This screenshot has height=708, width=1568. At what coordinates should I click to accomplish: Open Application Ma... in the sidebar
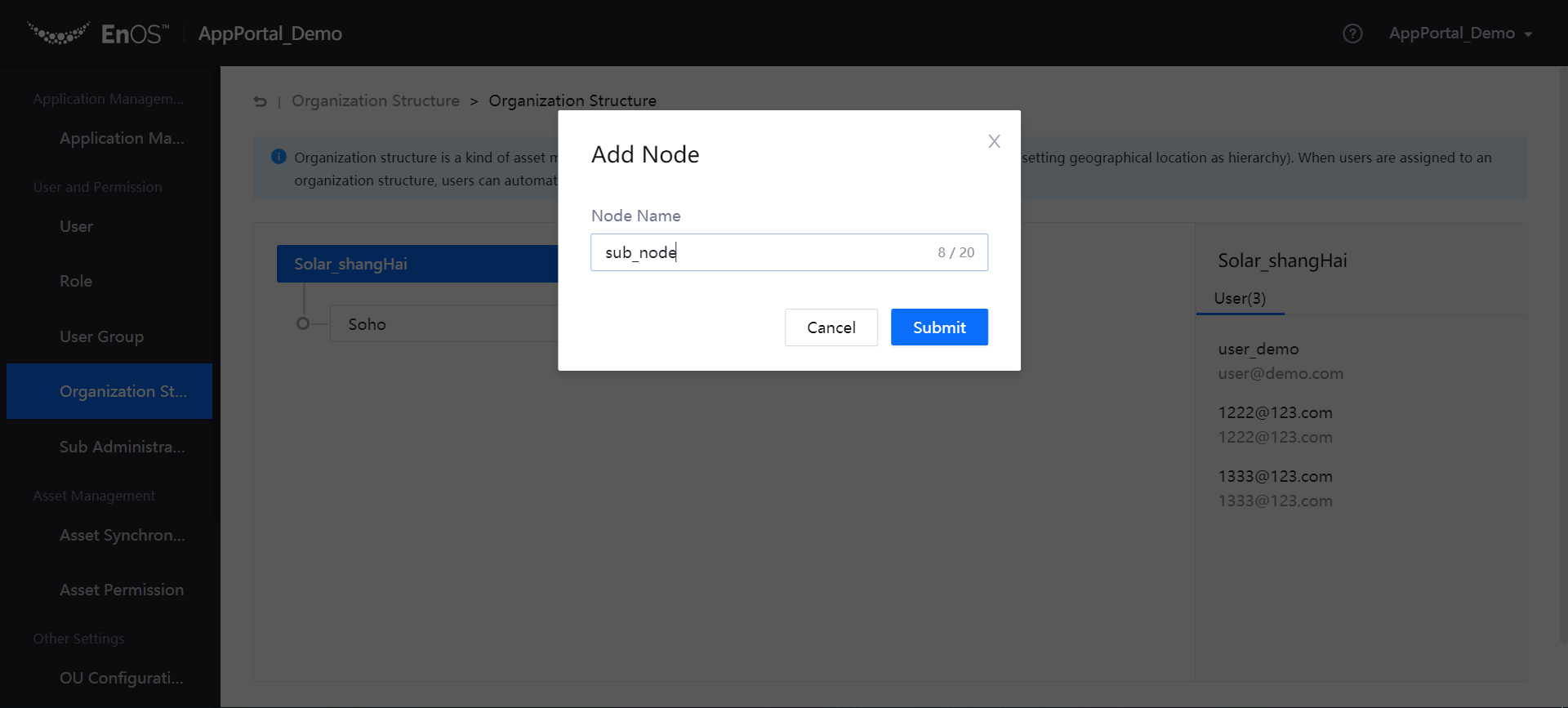[x=122, y=138]
